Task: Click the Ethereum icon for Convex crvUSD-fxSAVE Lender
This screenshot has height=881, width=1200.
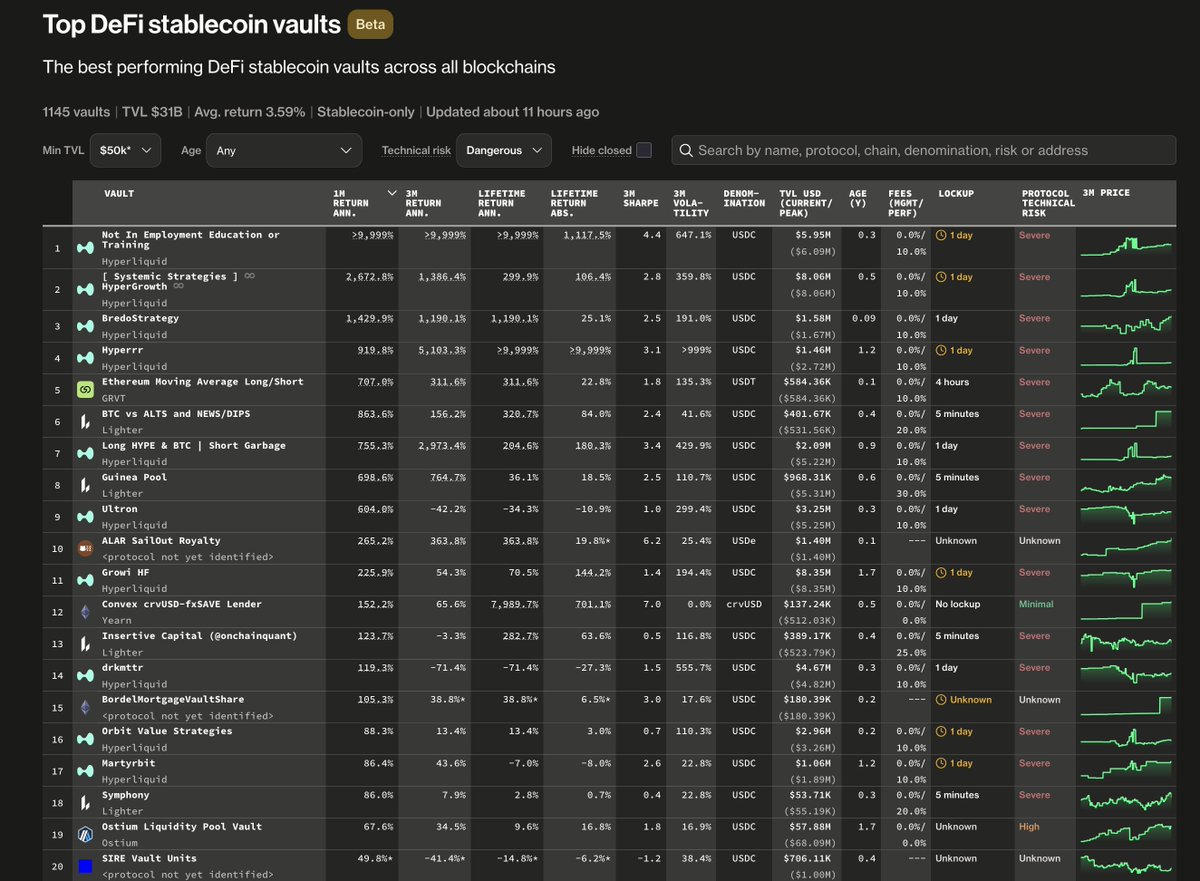Action: pyautogui.click(x=86, y=612)
